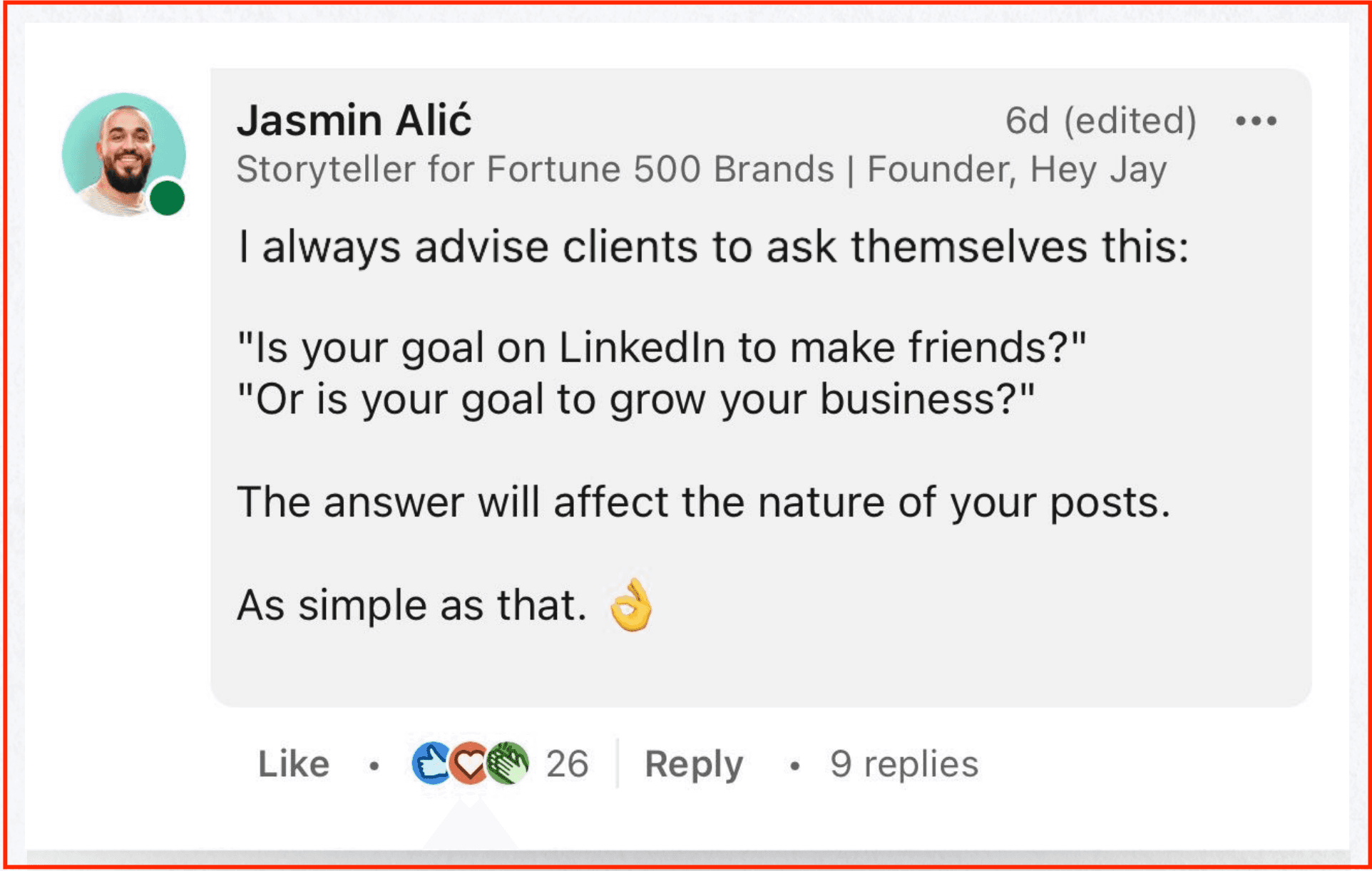
Task: Open the three-dot comment options menu
Action: tap(1256, 121)
